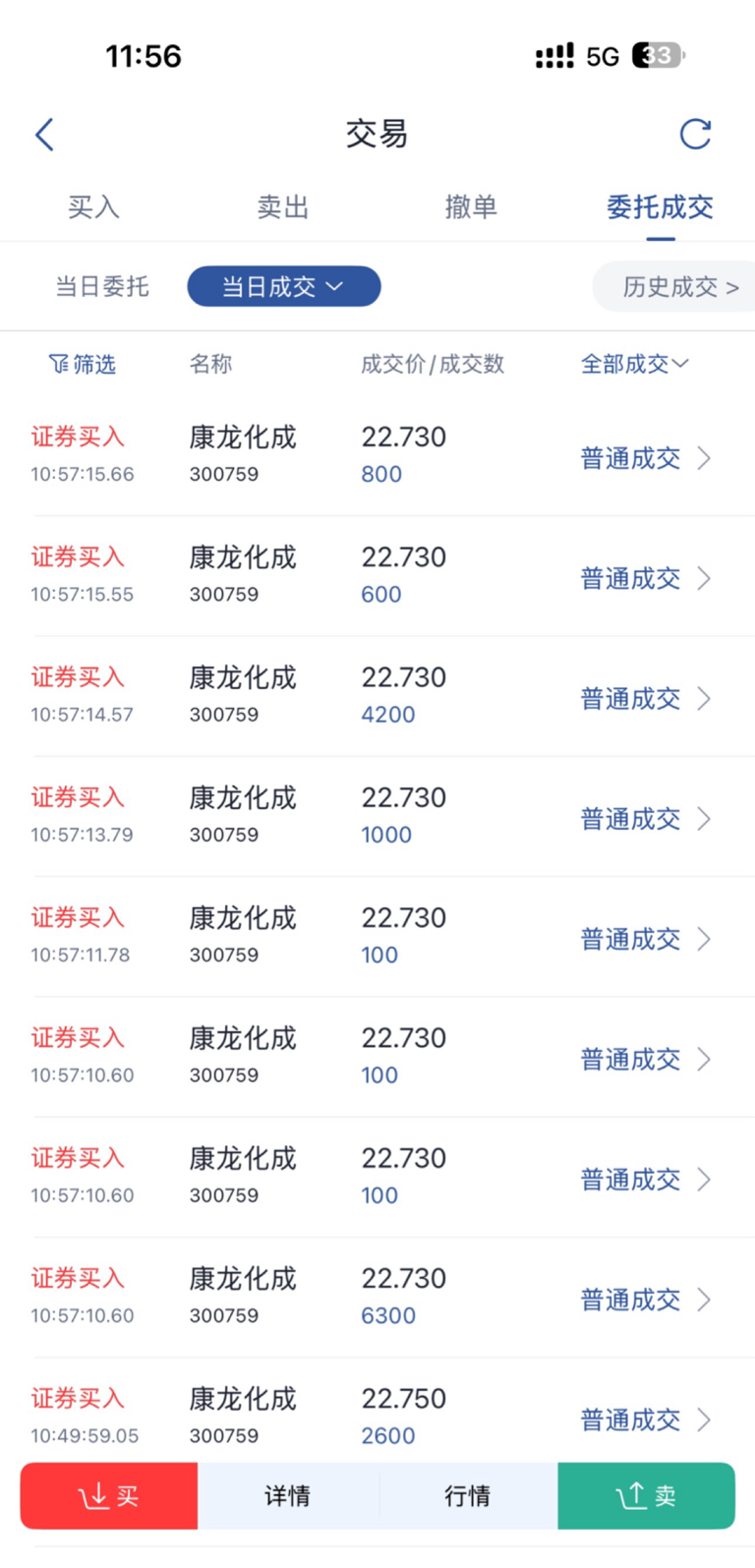This screenshot has width=755, height=1568.
Task: Open 历史成交 history link
Action: pos(679,287)
